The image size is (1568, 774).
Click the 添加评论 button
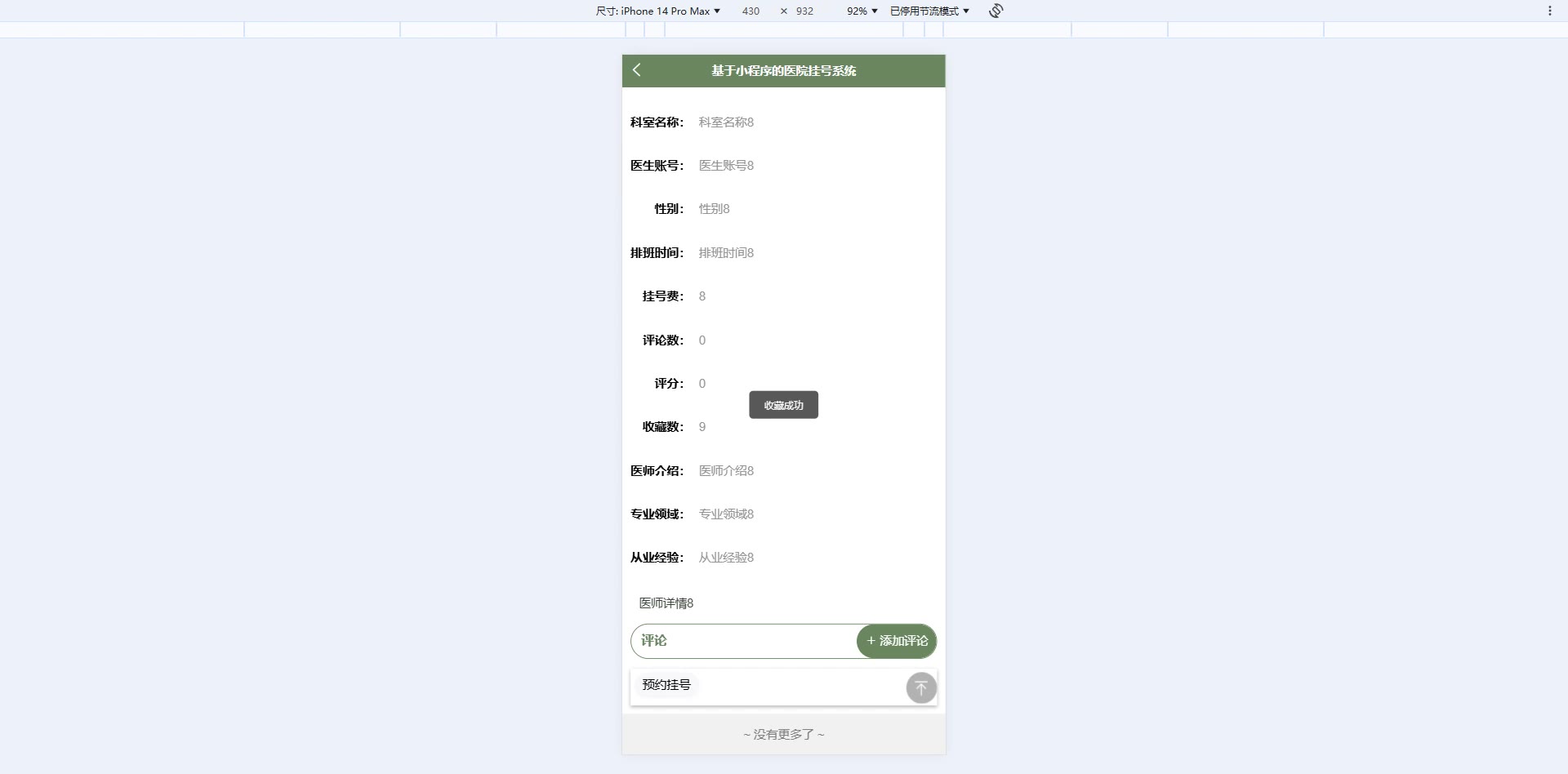tap(897, 641)
